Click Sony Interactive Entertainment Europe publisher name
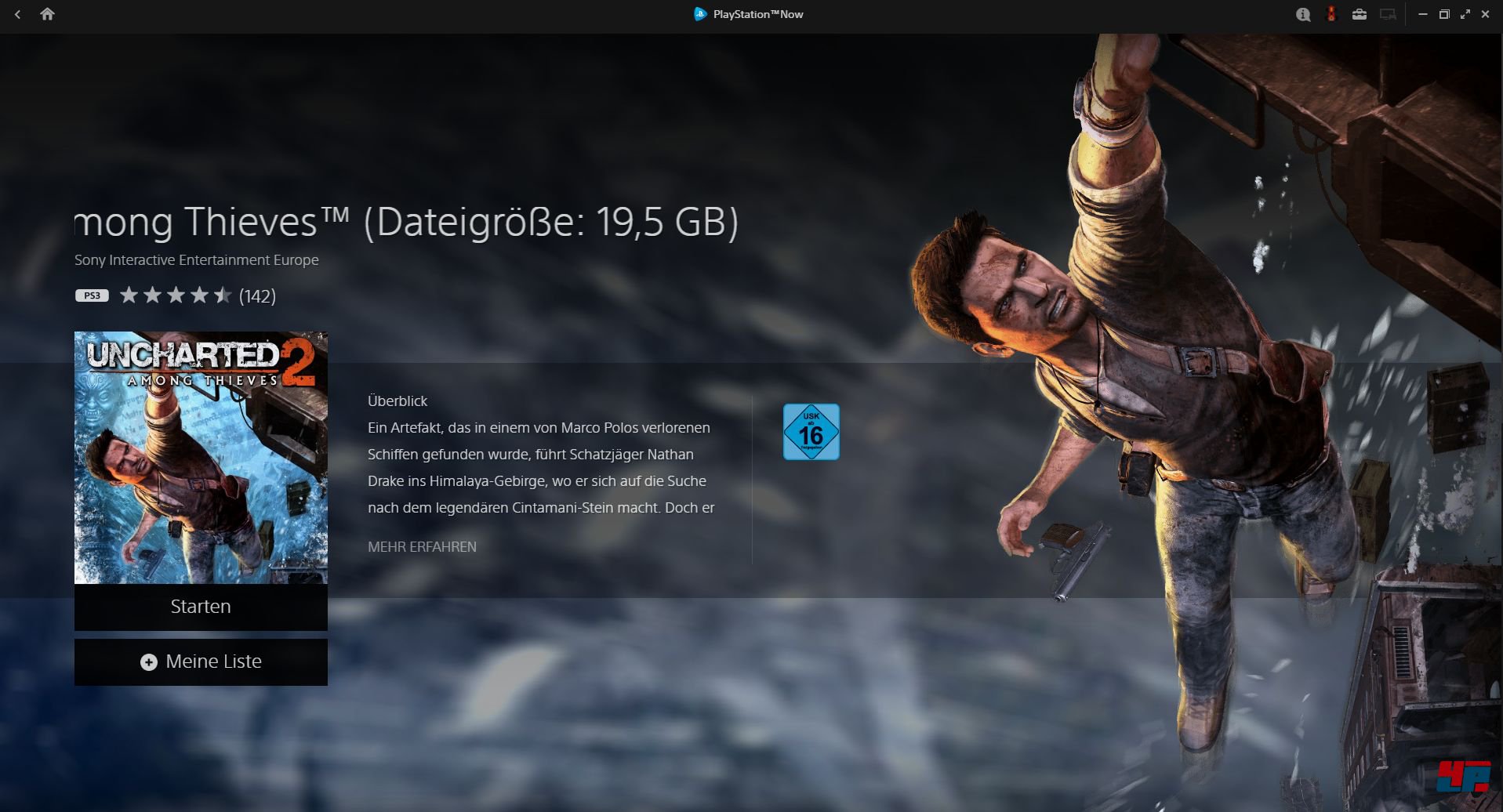This screenshot has height=812, width=1503. tap(196, 259)
